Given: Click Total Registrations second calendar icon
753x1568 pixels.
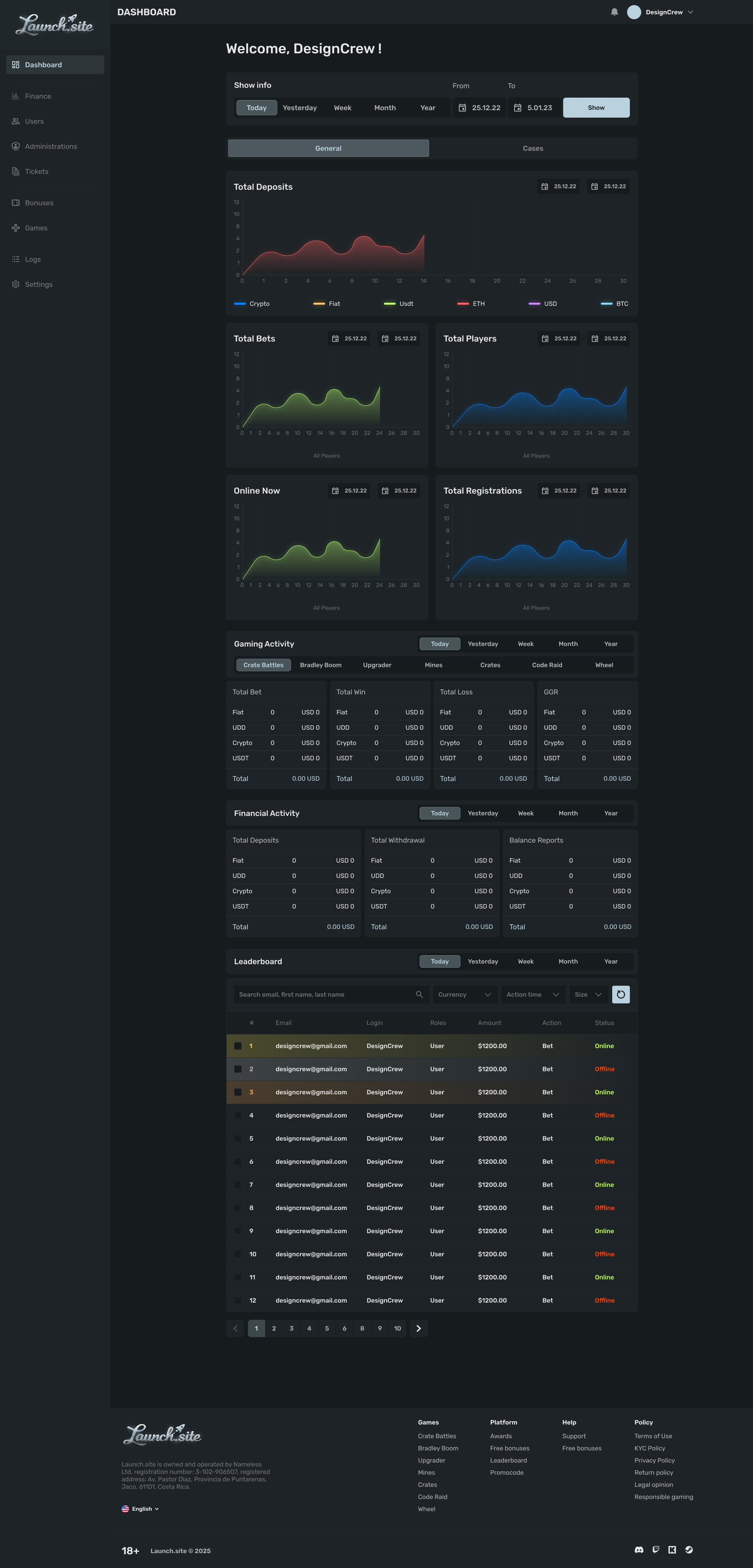Looking at the screenshot, I should pos(595,491).
